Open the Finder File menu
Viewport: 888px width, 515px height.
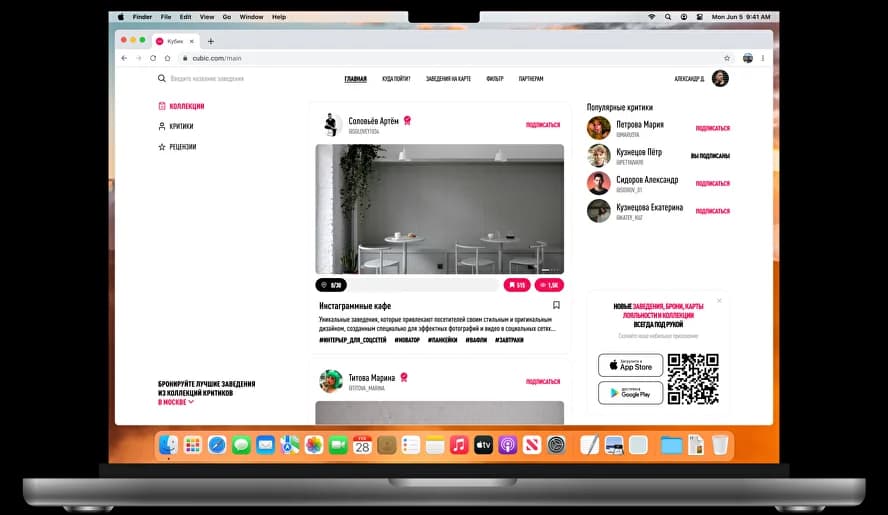(165, 17)
